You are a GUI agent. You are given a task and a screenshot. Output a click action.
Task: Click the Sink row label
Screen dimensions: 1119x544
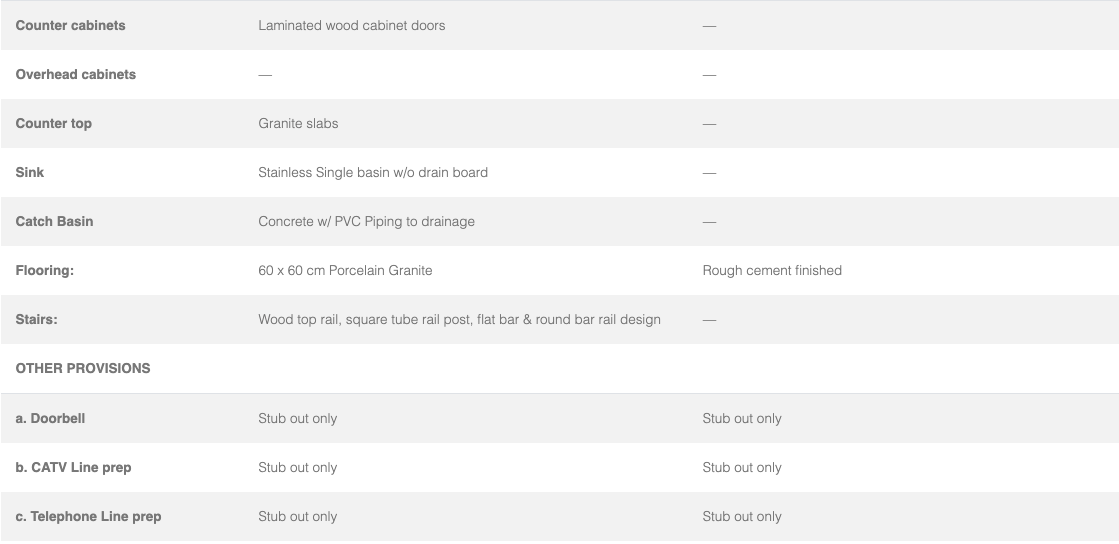pos(29,173)
